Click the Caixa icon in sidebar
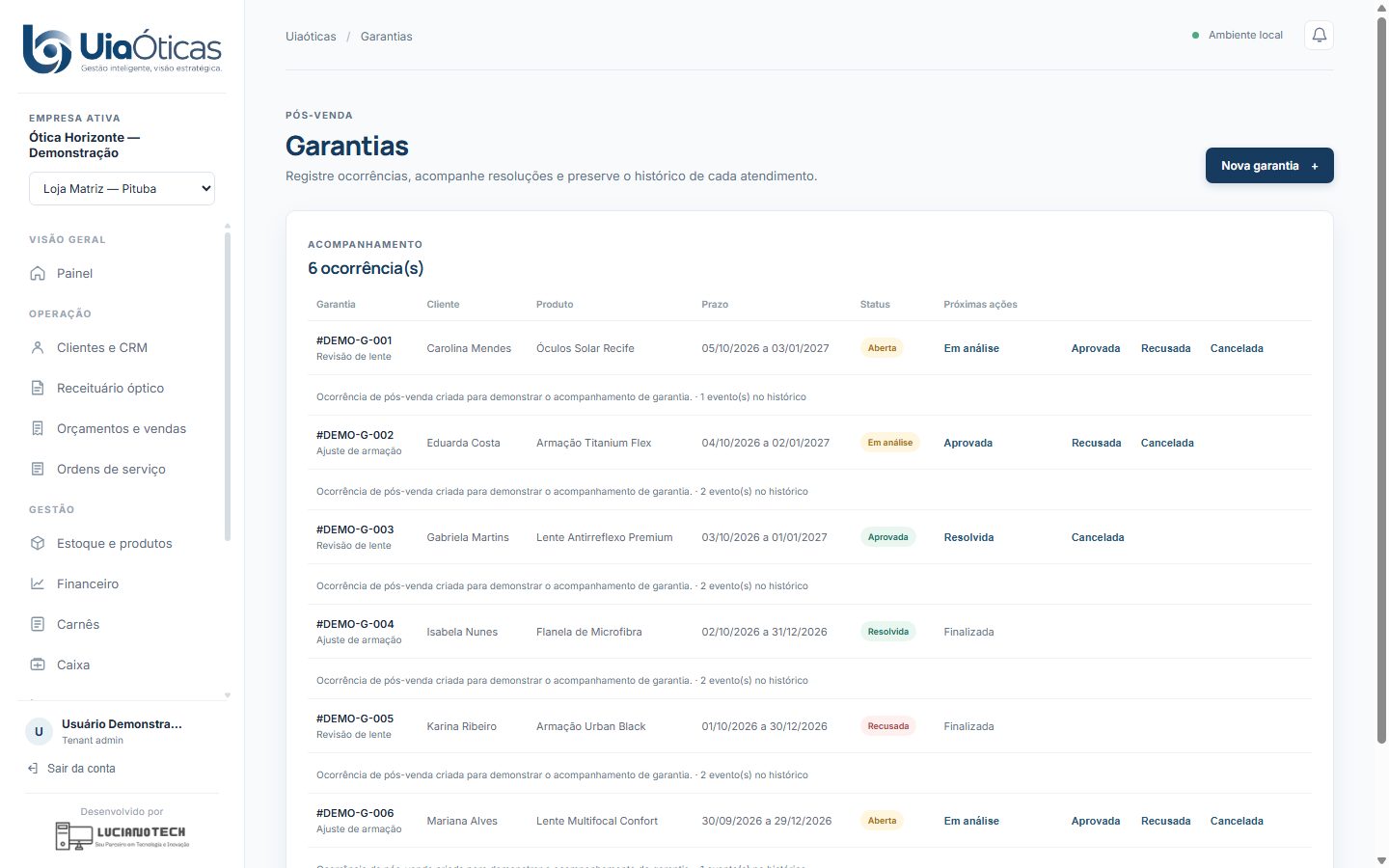This screenshot has width=1389, height=868. (38, 665)
